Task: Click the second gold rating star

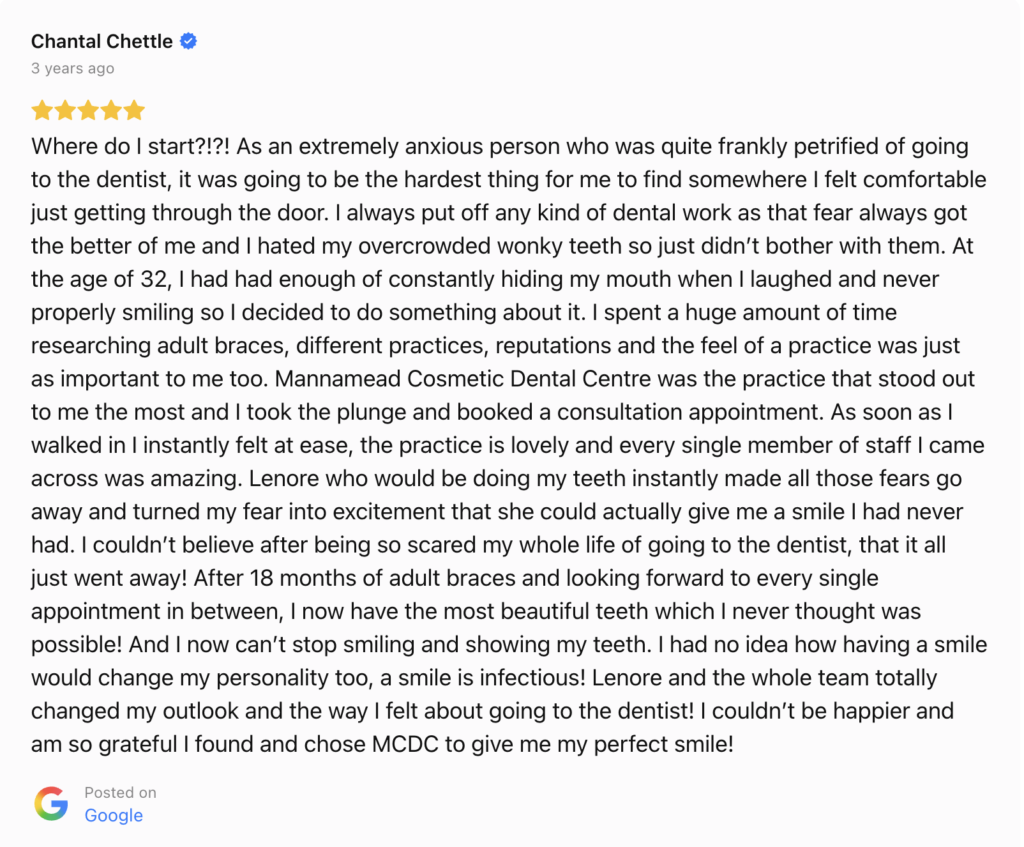Action: coord(65,110)
